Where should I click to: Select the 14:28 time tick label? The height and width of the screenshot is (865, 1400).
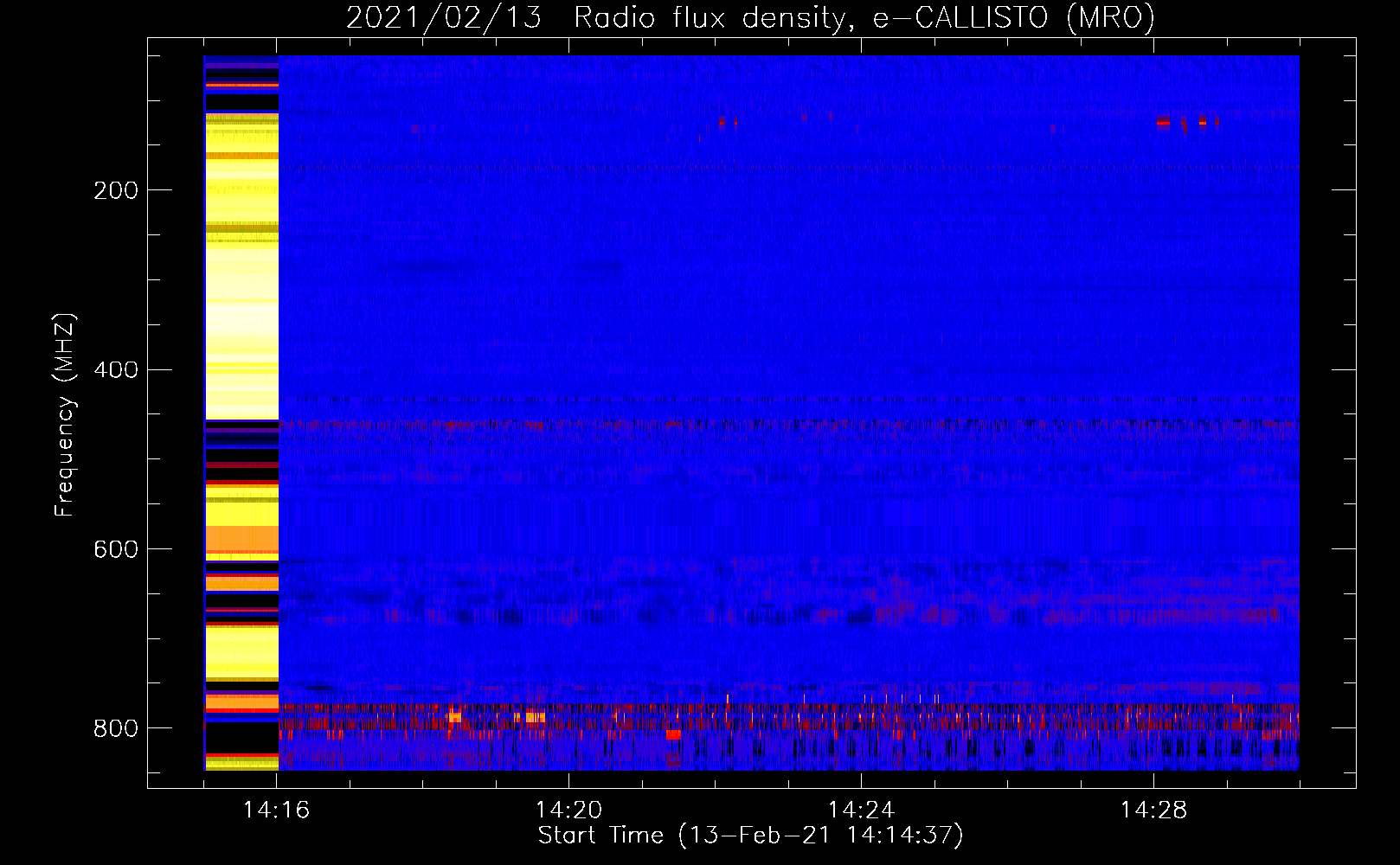point(1153,811)
